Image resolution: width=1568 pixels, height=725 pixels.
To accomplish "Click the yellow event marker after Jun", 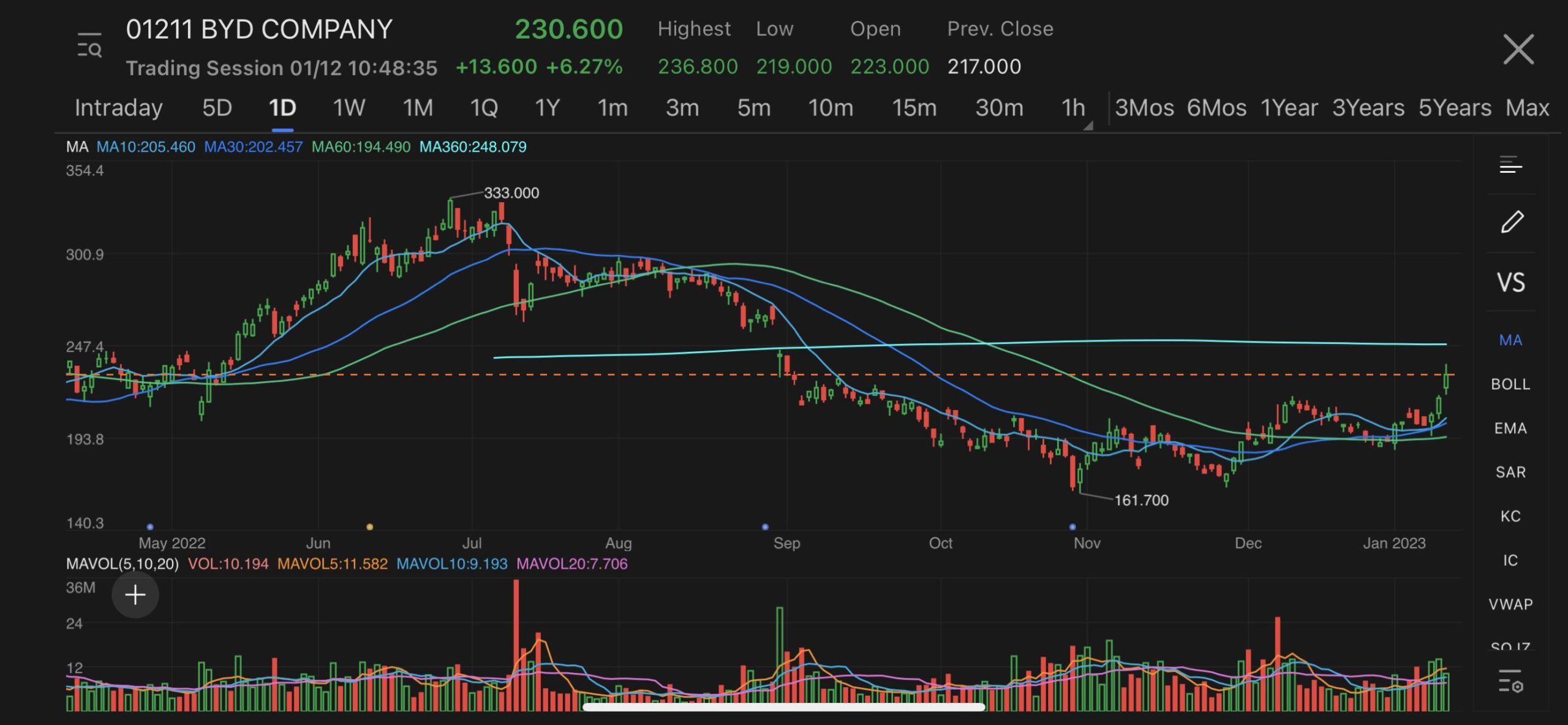I will coord(369,527).
